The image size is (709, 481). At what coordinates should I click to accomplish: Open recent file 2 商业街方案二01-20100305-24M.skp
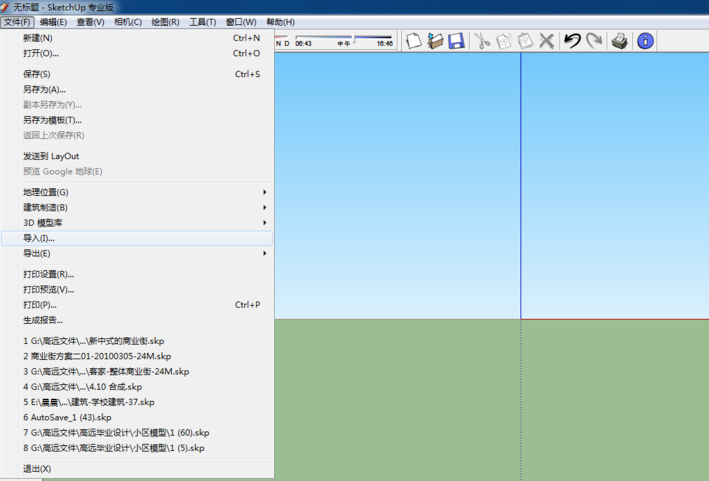pos(137,357)
